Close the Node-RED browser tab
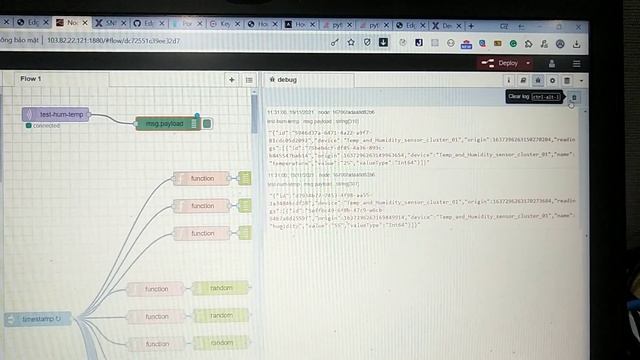 coord(85,23)
